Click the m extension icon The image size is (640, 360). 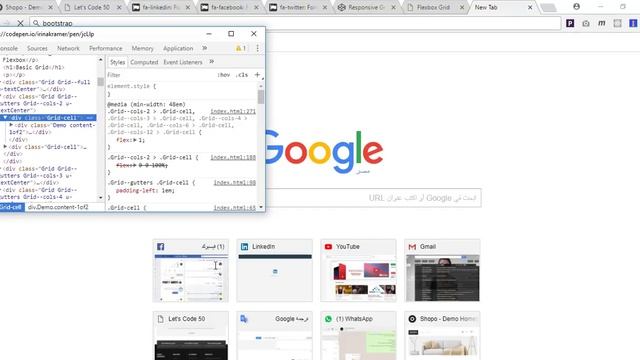602,23
